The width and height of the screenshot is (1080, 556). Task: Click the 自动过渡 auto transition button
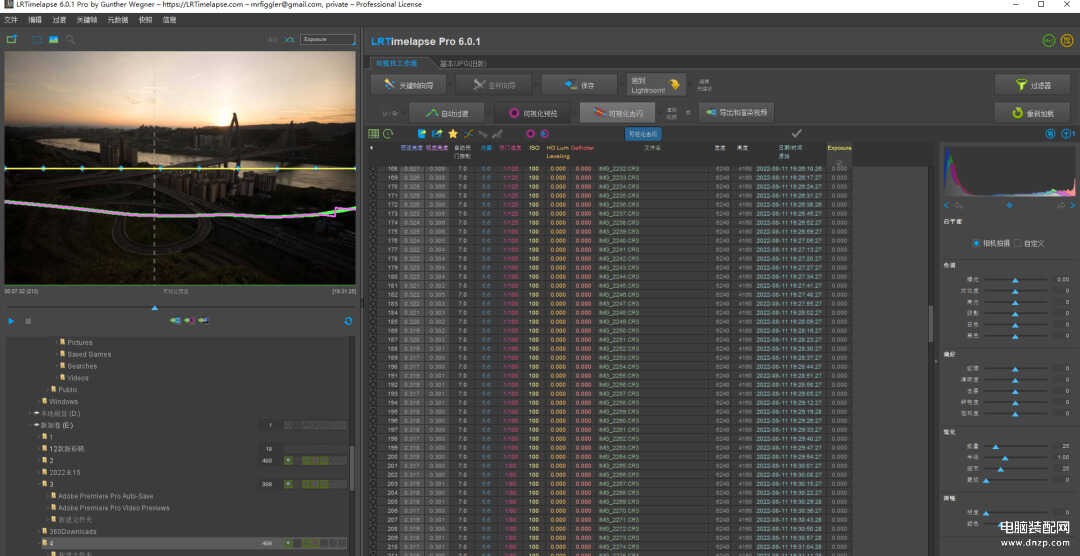(446, 113)
